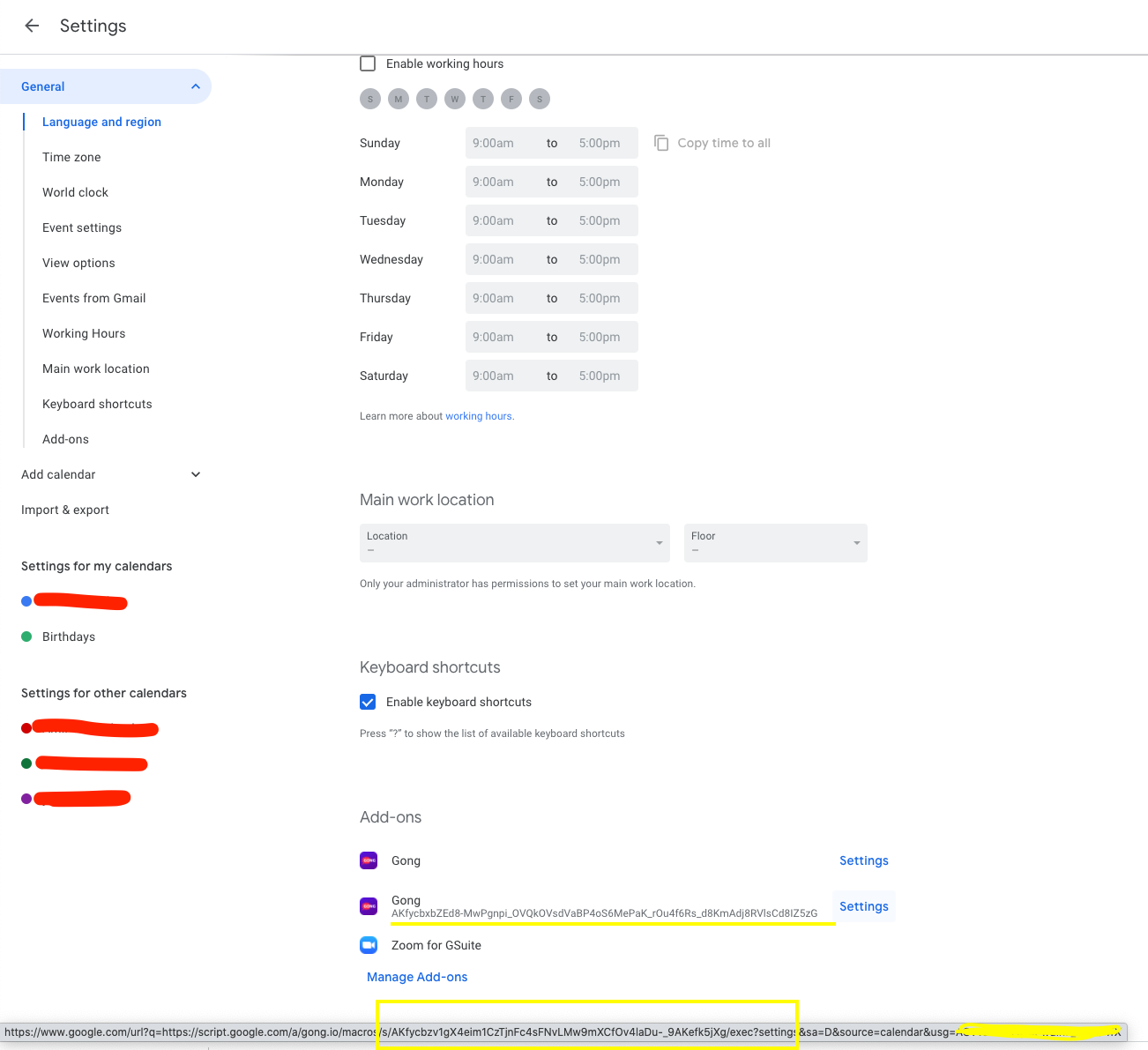The height and width of the screenshot is (1050, 1148).
Task: Open the Location dropdown
Action: pos(514,543)
